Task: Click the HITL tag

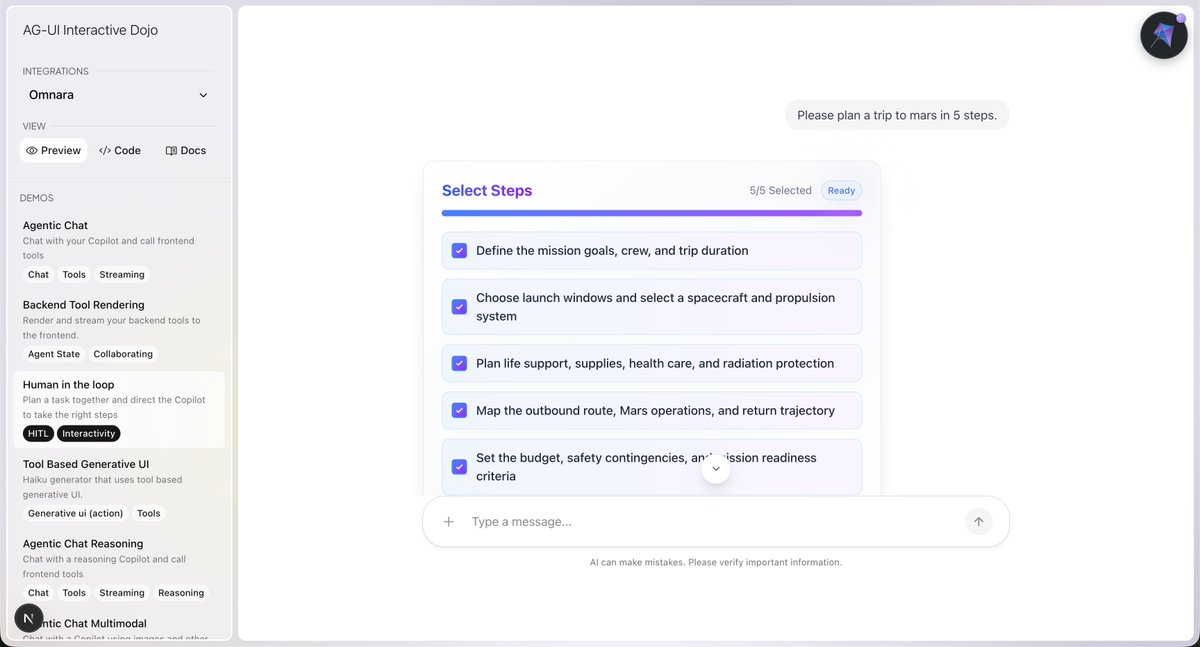Action: click(38, 434)
